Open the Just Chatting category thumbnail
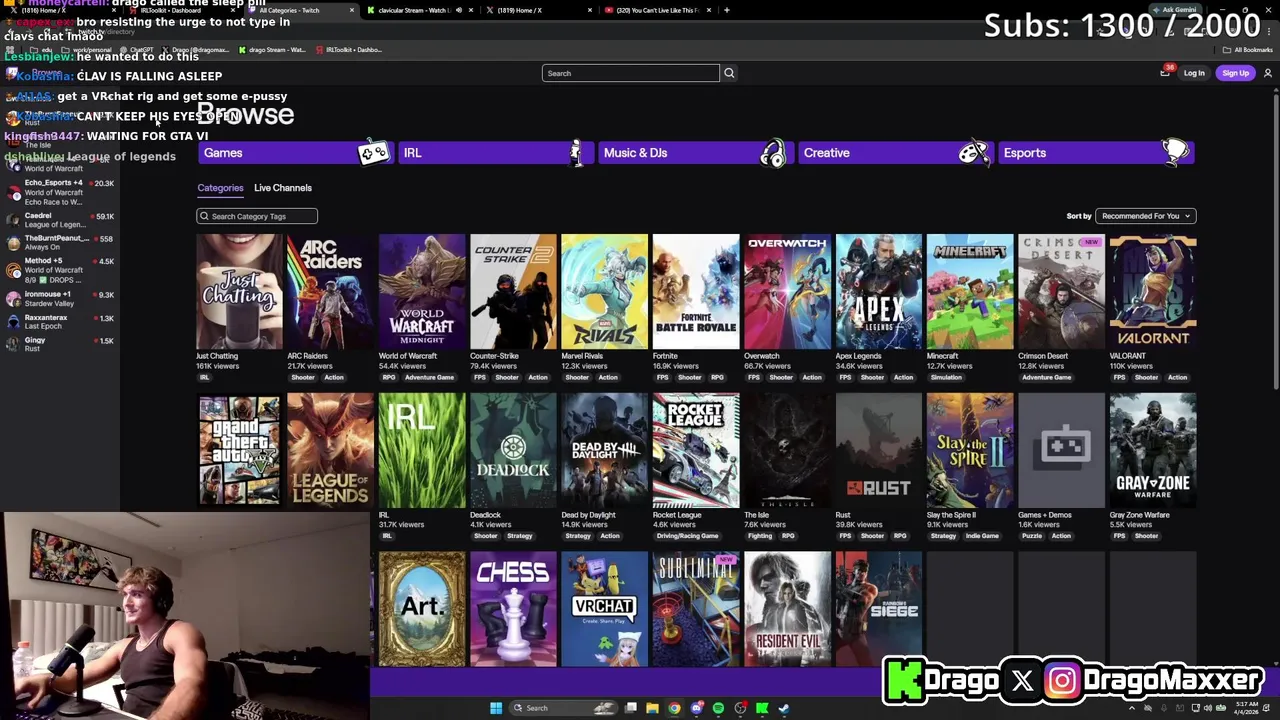The height and width of the screenshot is (720, 1280). click(x=239, y=291)
